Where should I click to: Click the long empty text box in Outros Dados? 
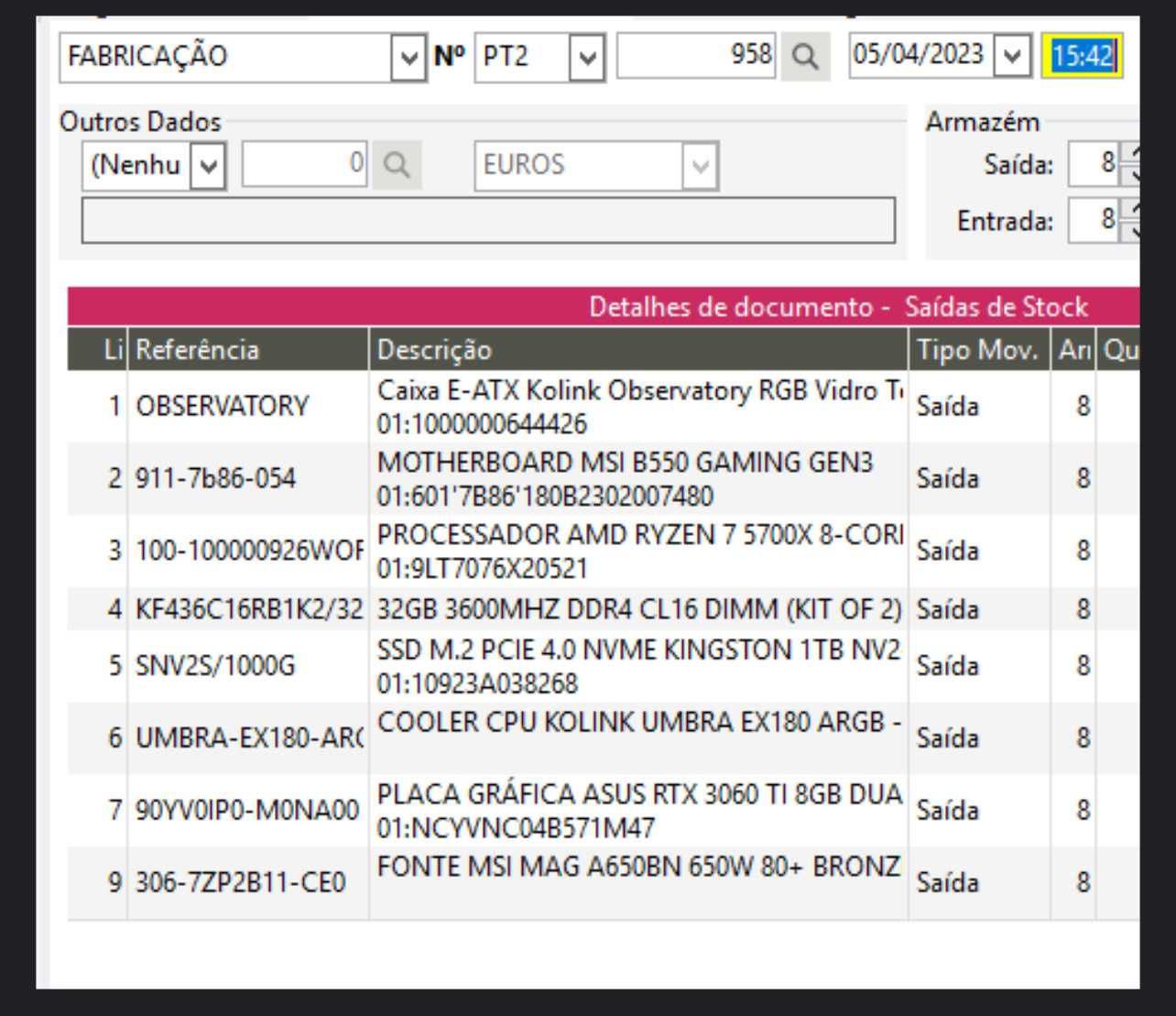click(x=488, y=221)
